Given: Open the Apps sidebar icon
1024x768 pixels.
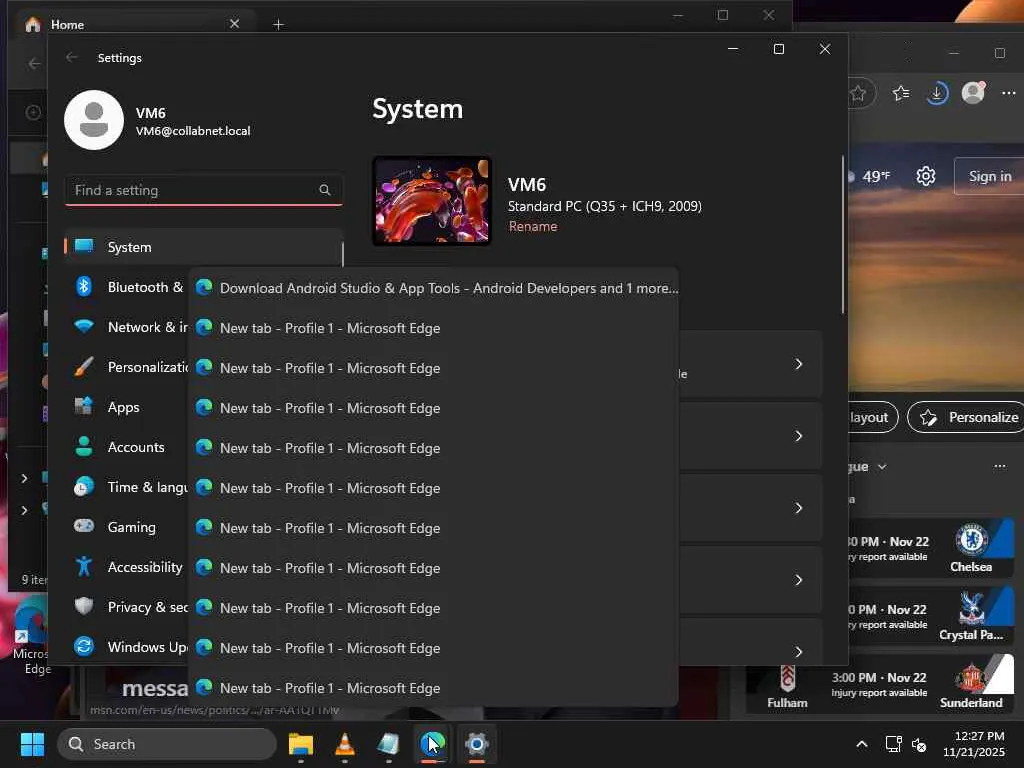Looking at the screenshot, I should [84, 406].
